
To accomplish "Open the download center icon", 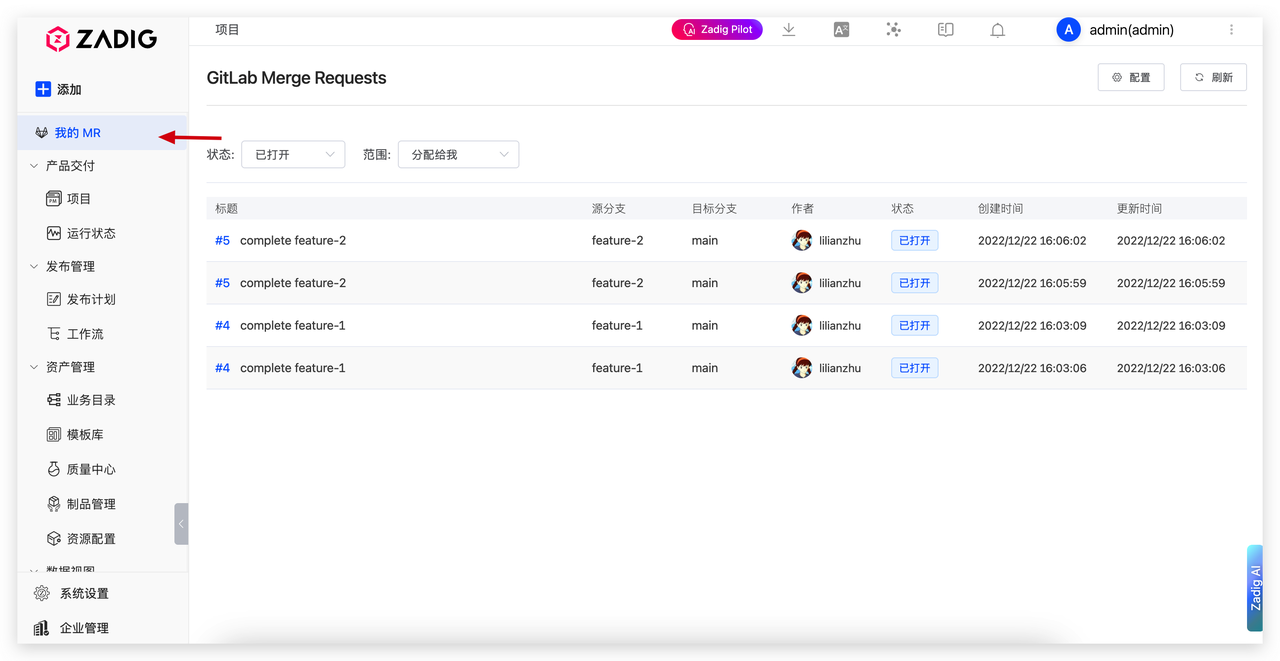I will click(789, 29).
